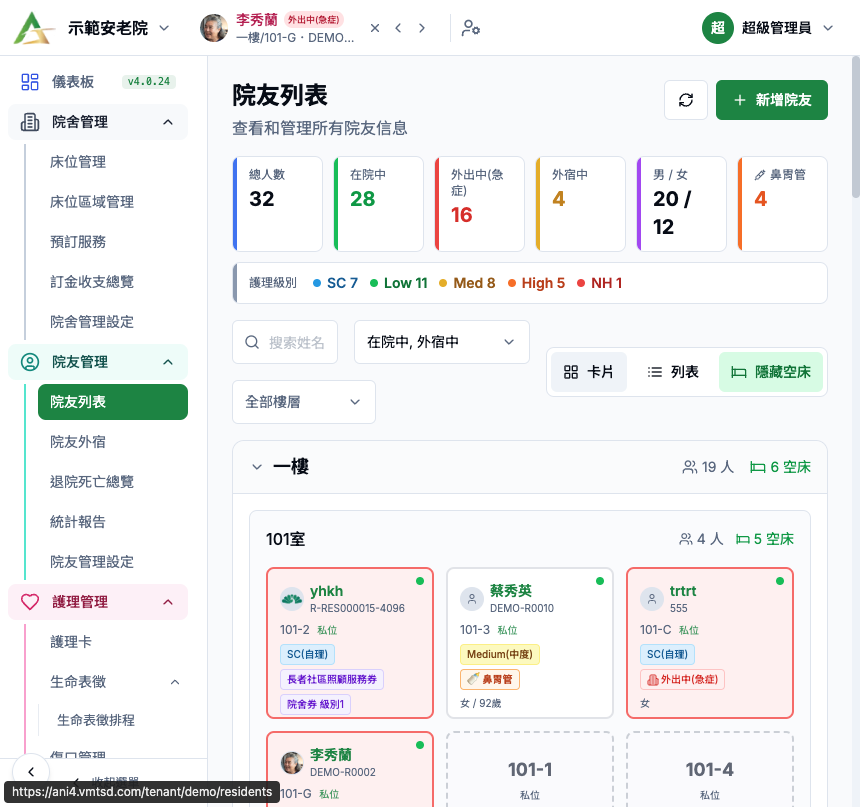
Task: Open 床位管理 menu item
Action: pos(78,162)
